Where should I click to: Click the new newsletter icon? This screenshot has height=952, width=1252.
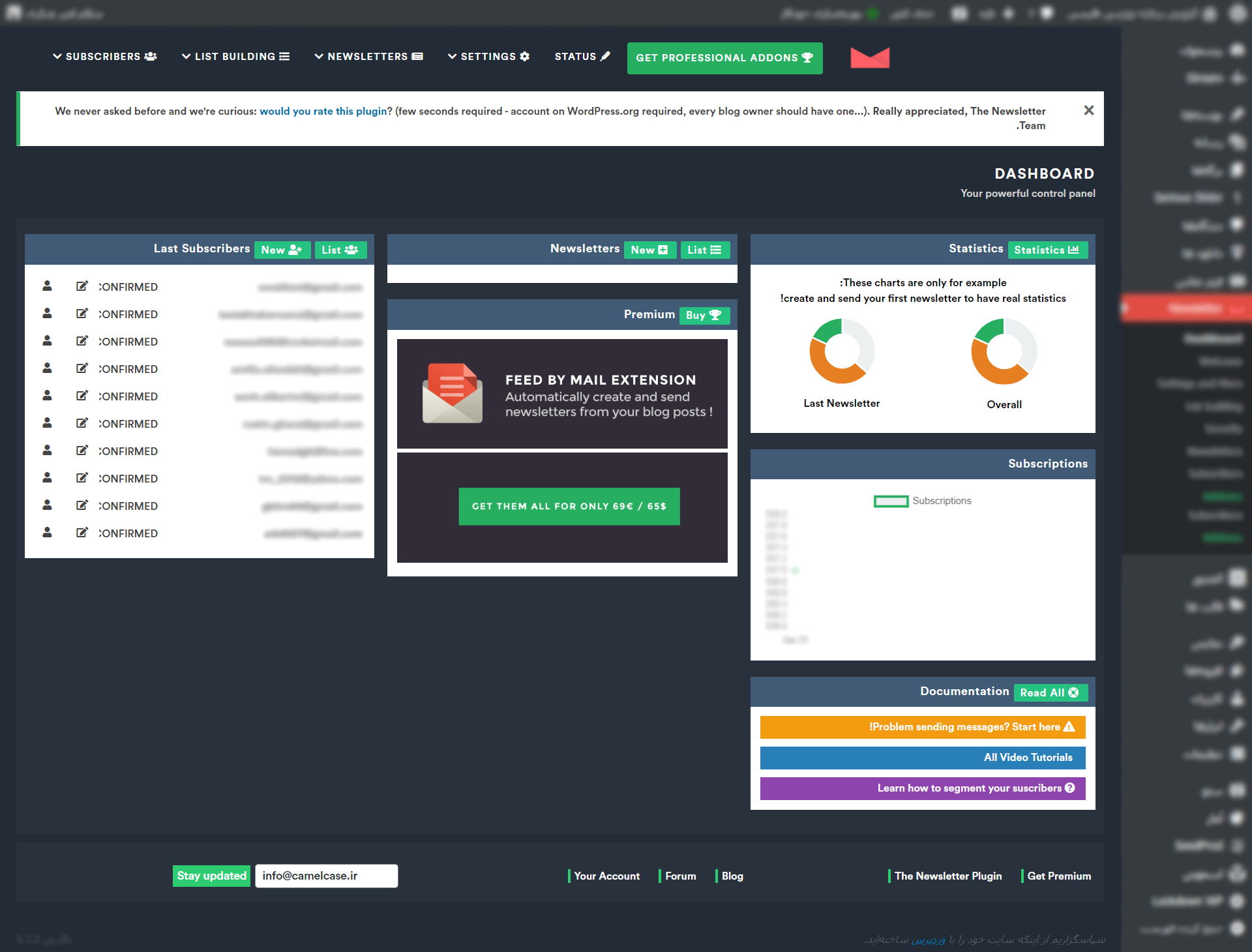(x=648, y=250)
